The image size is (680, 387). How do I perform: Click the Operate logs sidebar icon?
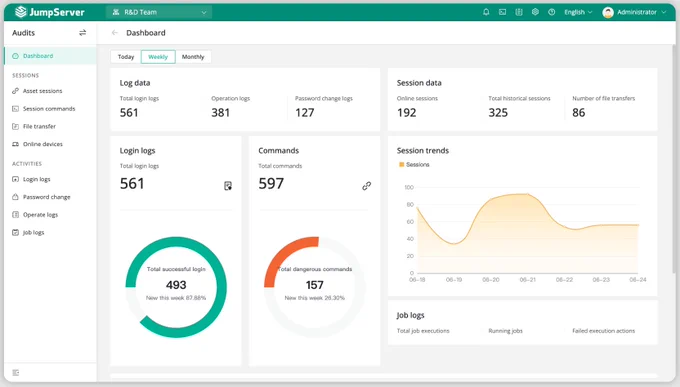(15, 215)
